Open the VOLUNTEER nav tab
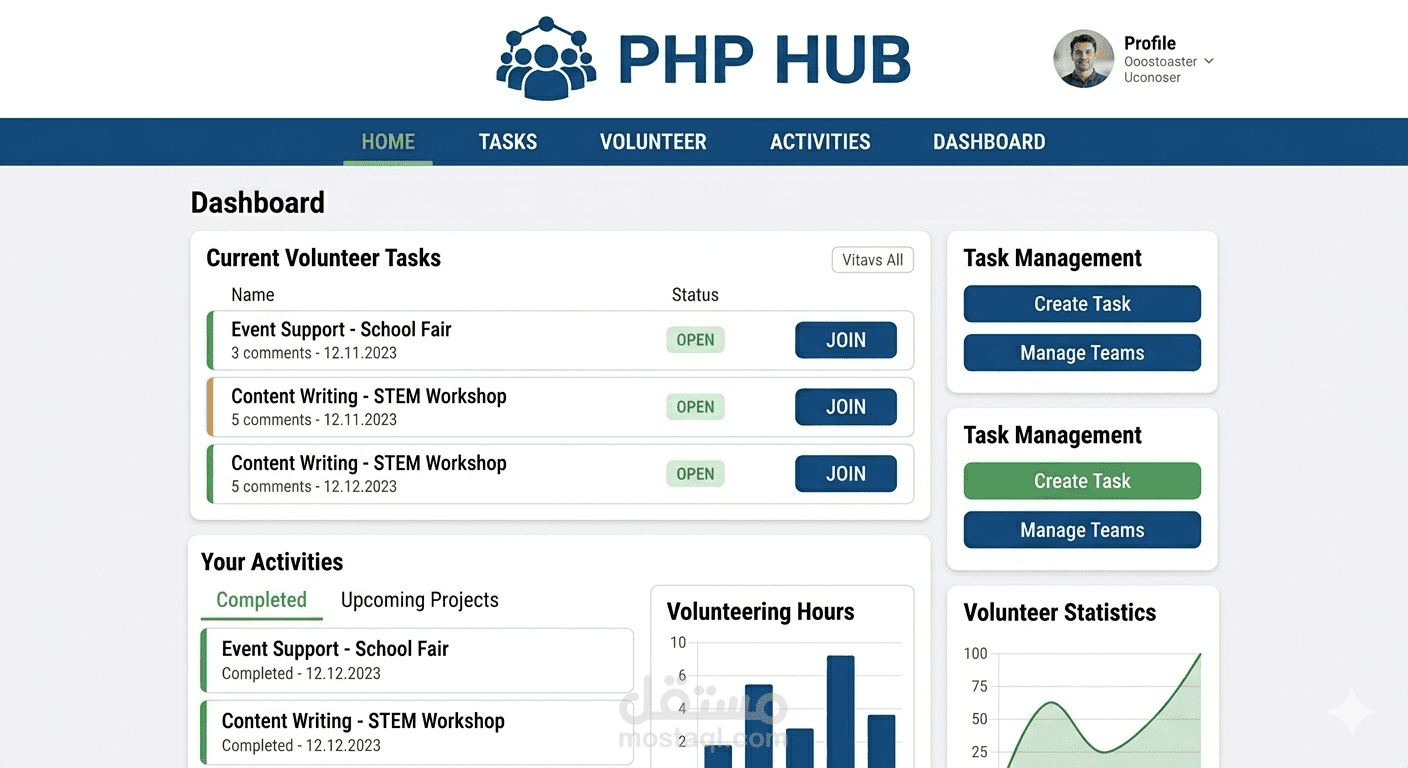1408x768 pixels. [653, 142]
